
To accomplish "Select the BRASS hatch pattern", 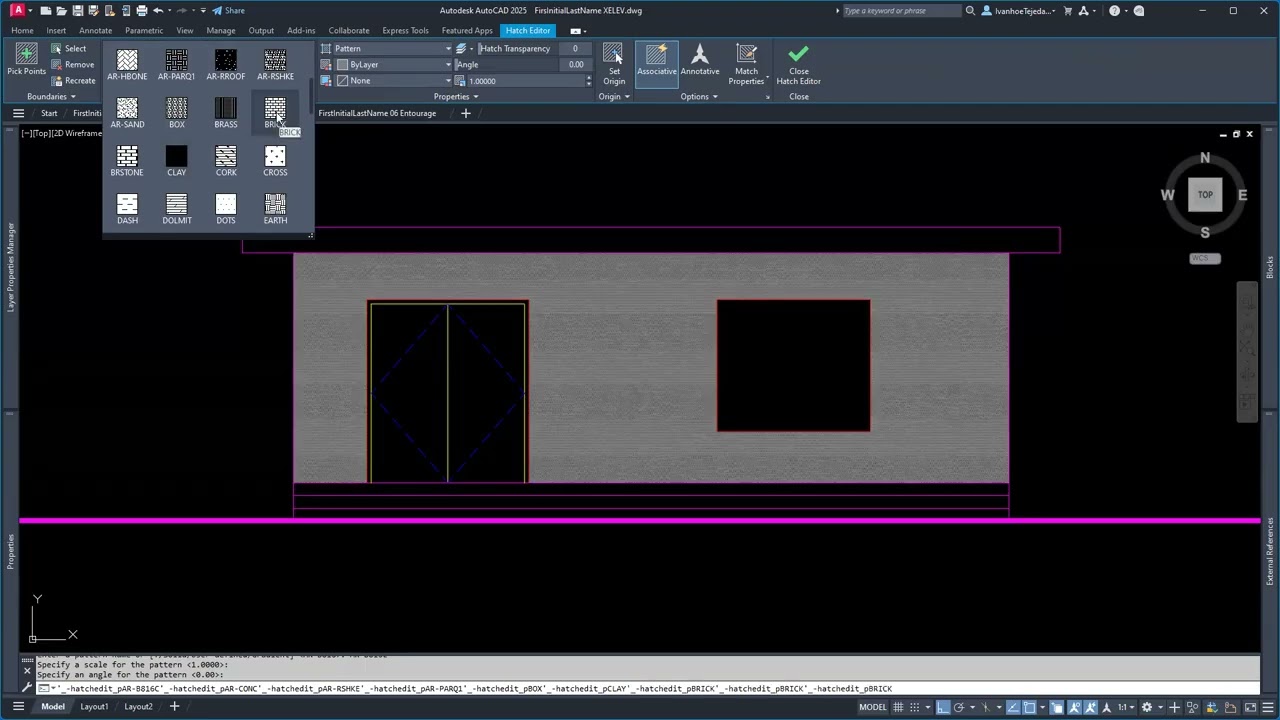I will point(226,114).
